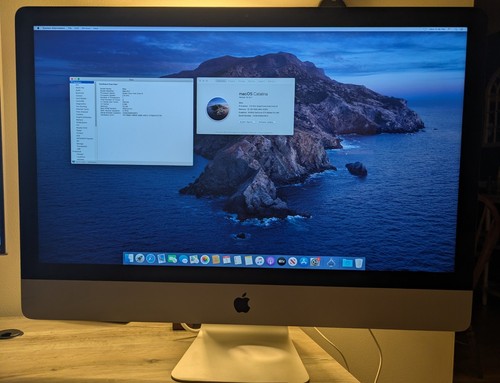Screen dimensions: 500x383
Task: Collapse the Hardware section disclosure triangle
Action: coord(72,82)
